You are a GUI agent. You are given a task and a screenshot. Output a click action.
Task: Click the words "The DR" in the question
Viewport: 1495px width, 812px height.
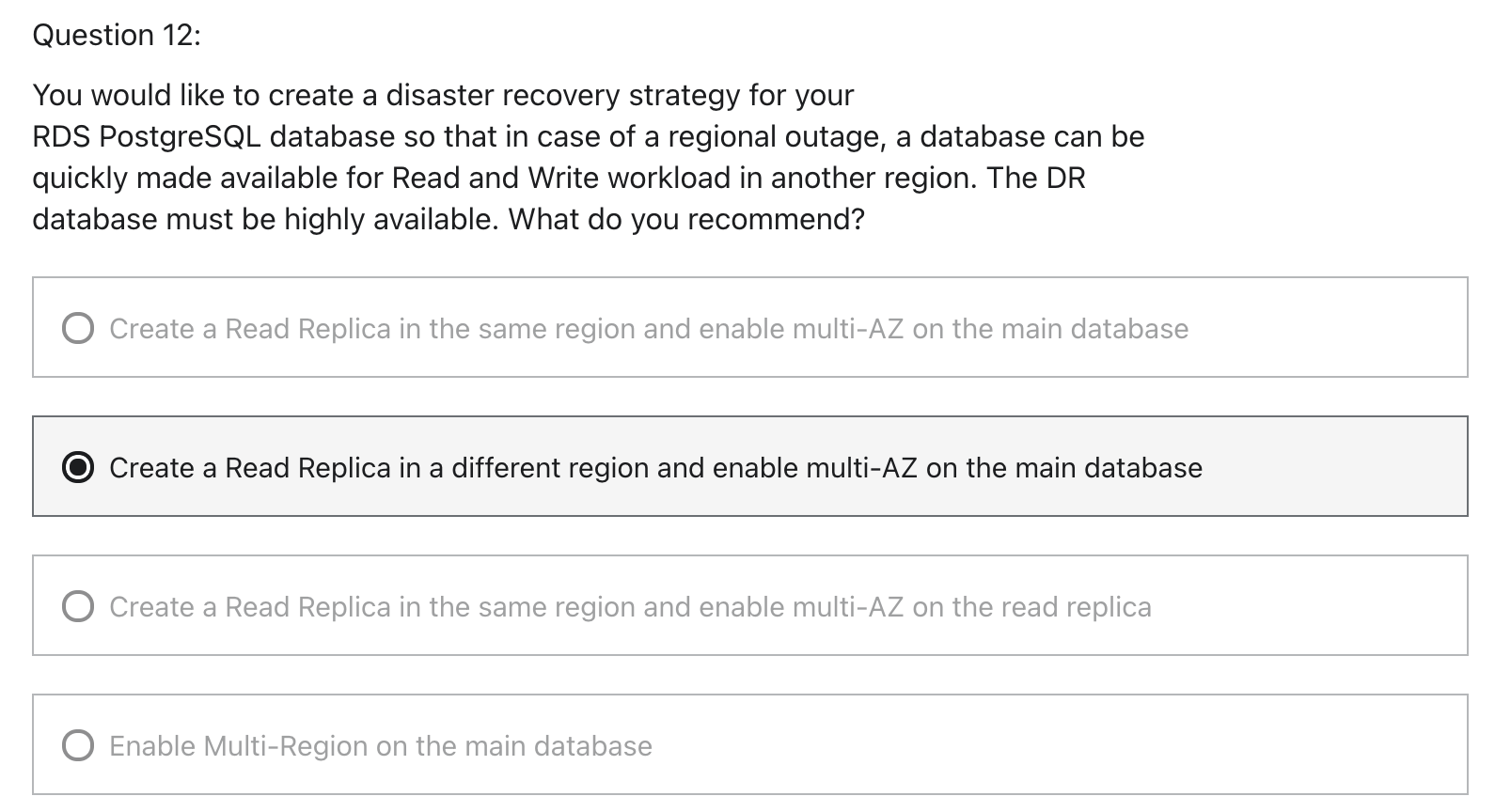tap(1036, 179)
